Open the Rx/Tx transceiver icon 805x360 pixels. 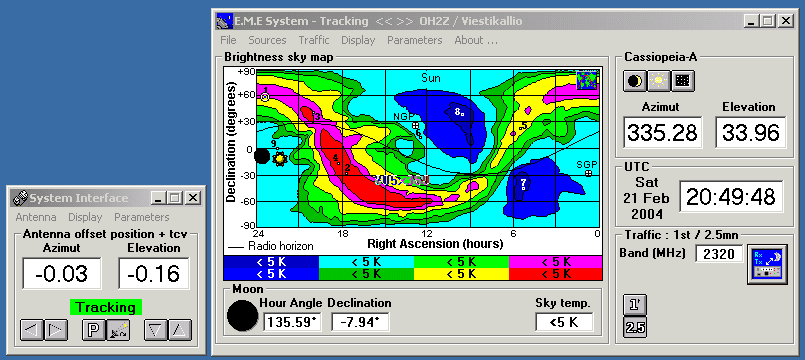coord(767,264)
